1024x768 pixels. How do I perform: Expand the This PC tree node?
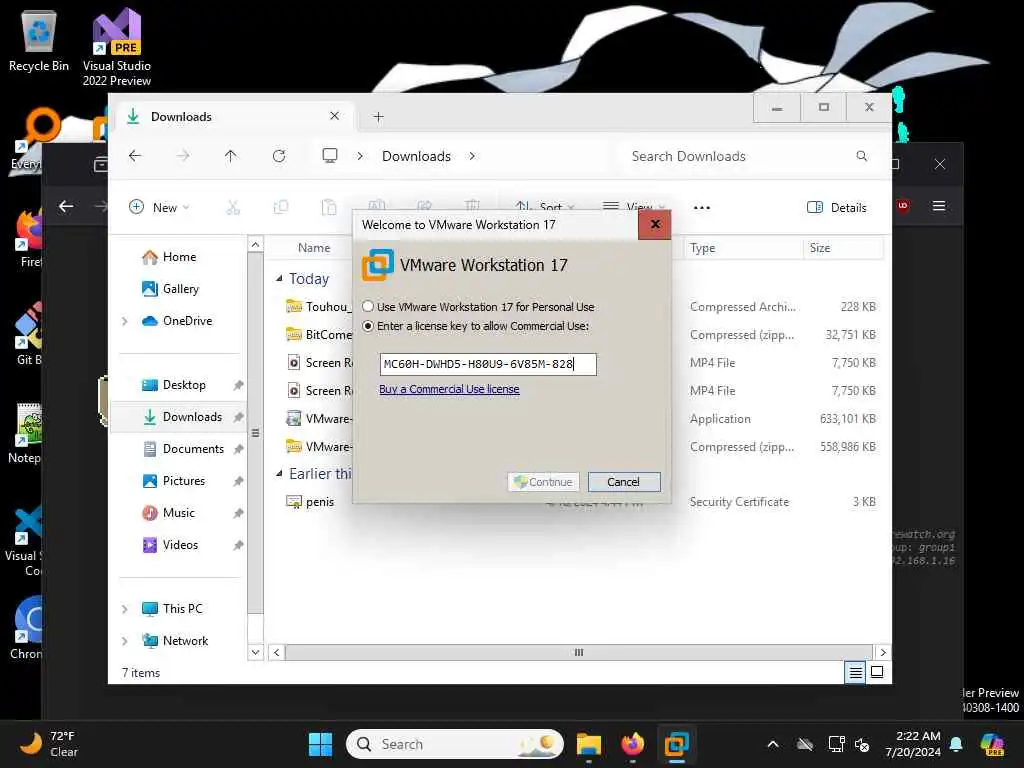(x=125, y=609)
